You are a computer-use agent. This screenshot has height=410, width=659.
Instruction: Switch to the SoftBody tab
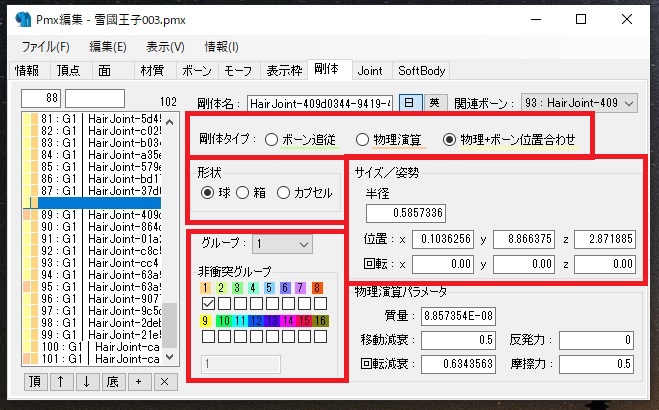[422, 71]
